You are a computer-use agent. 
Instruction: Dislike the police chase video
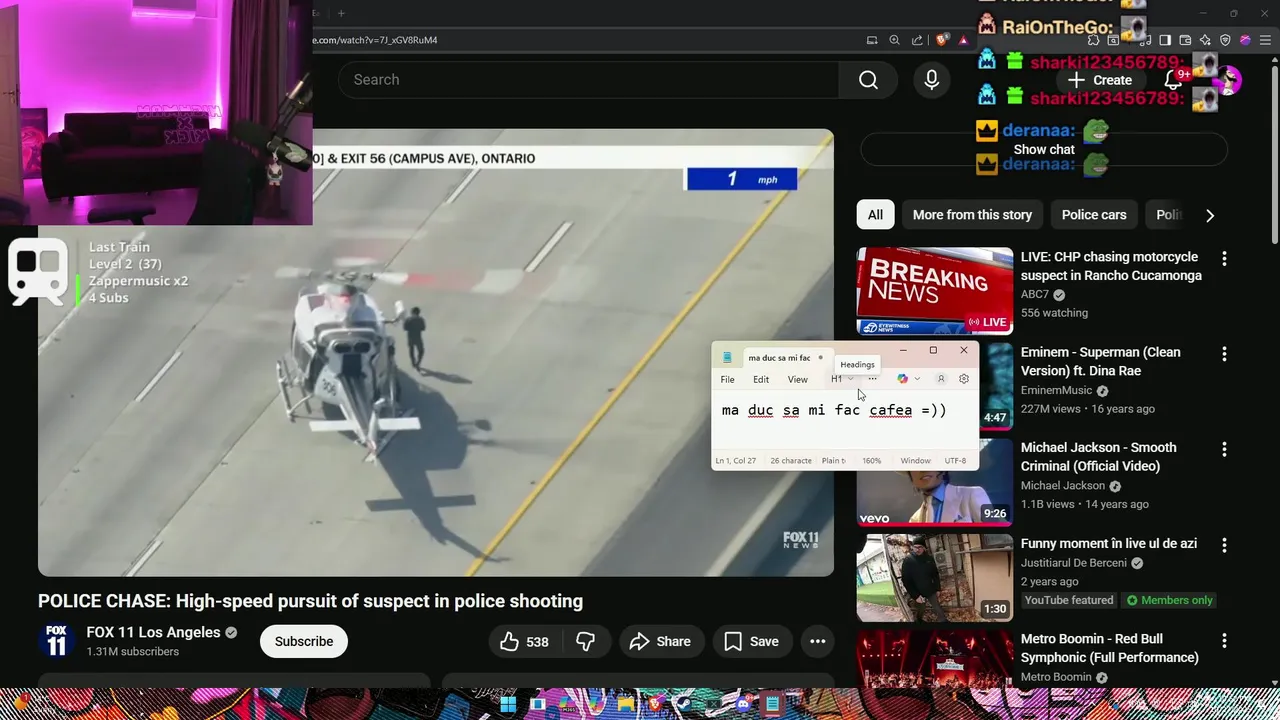coord(586,642)
